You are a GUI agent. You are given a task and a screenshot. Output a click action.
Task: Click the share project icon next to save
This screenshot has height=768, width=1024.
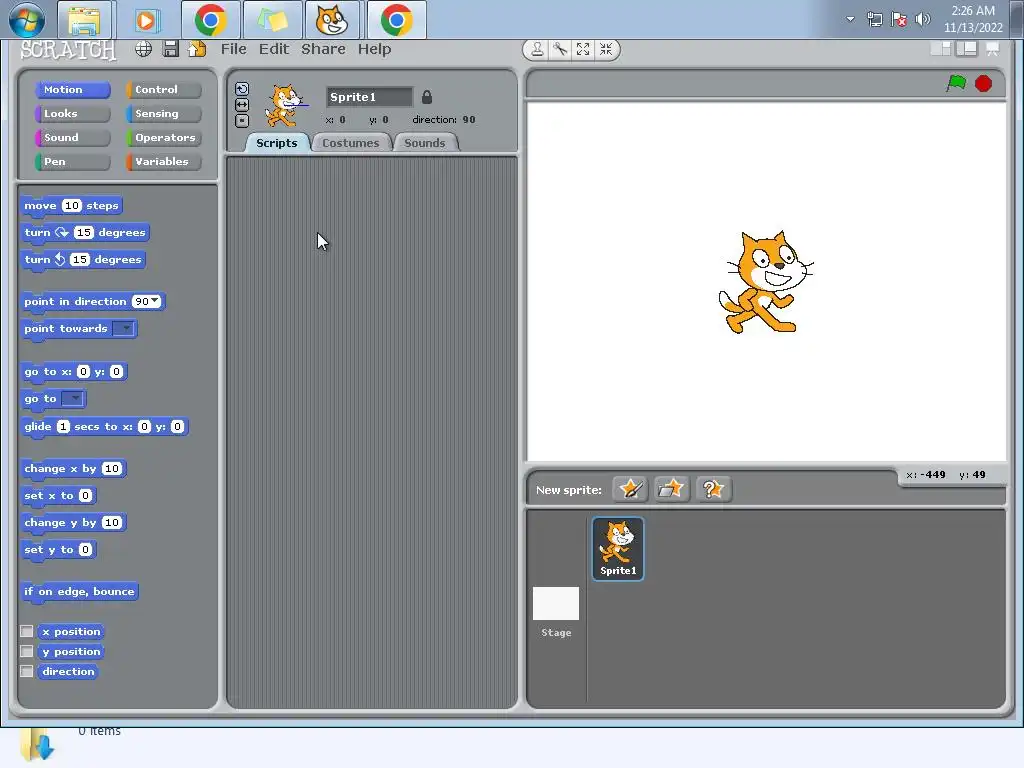tap(197, 49)
